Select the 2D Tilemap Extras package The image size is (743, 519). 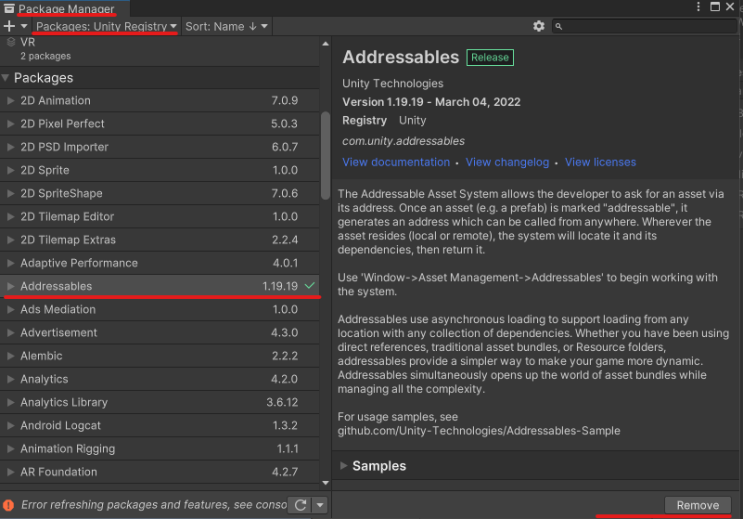[x=160, y=240]
